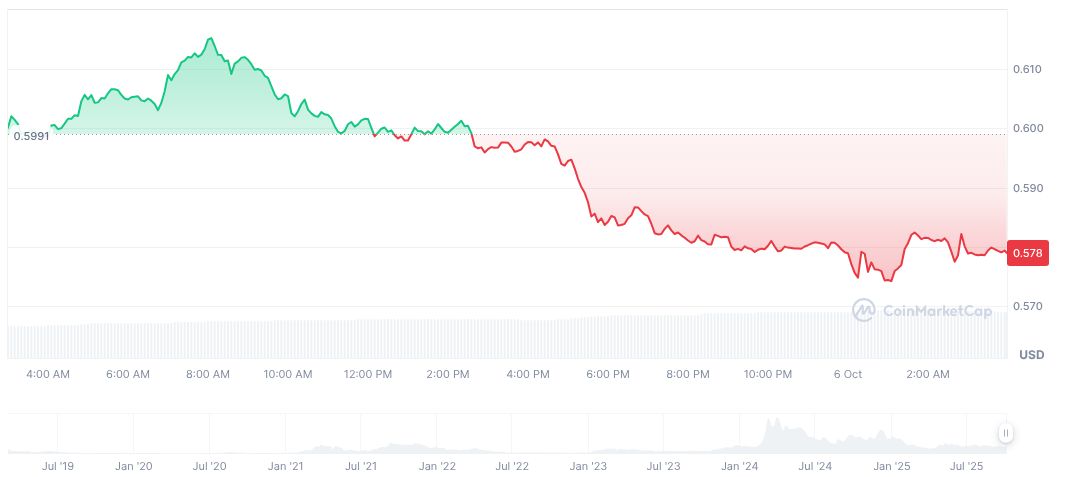Select the 6:00 PM time axis label

coord(607,374)
